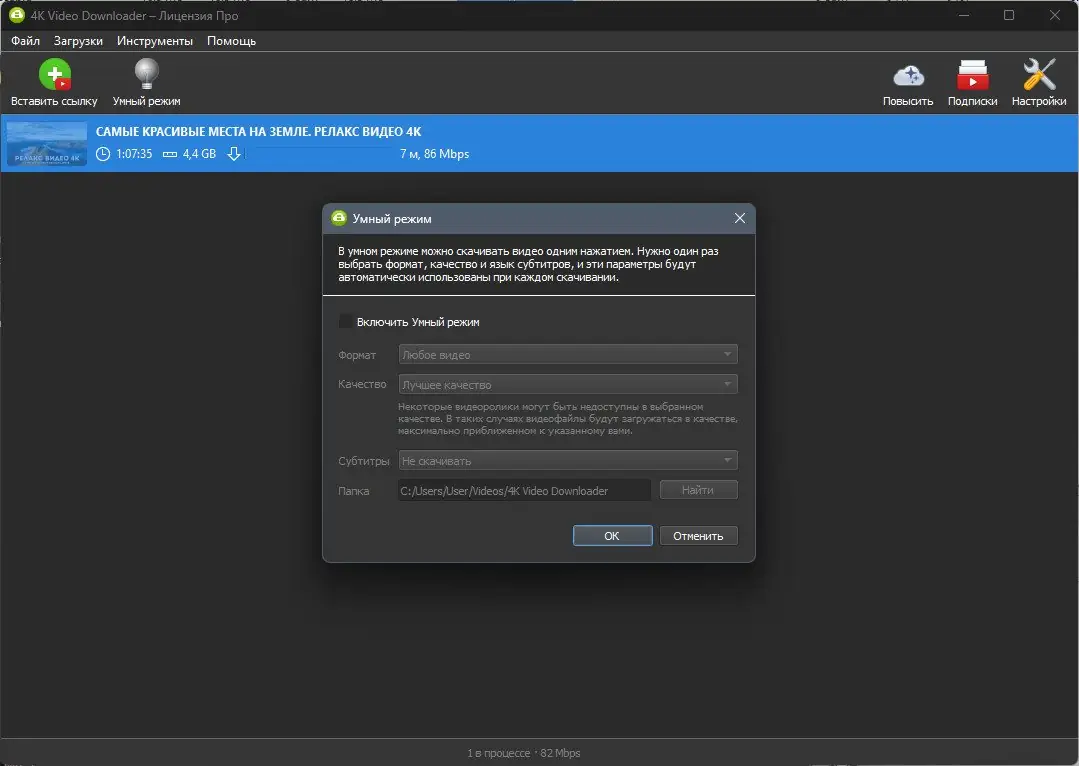
Task: Open the Субтитры dropdown Не скачивать
Action: point(568,460)
